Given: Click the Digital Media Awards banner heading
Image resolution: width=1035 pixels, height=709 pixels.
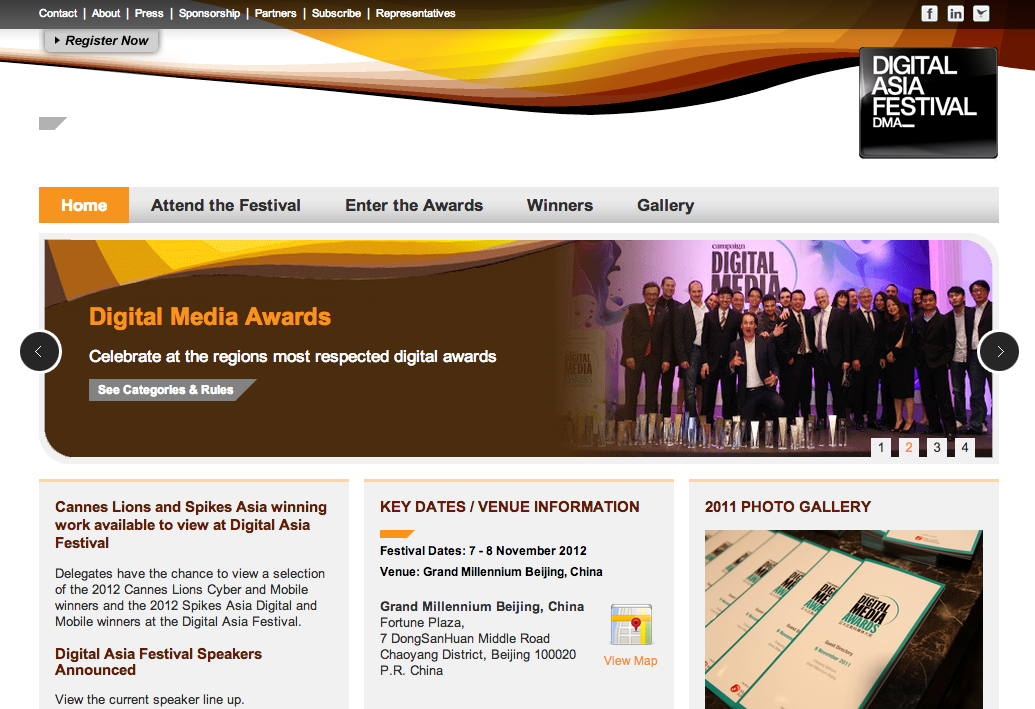Looking at the screenshot, I should point(210,317).
